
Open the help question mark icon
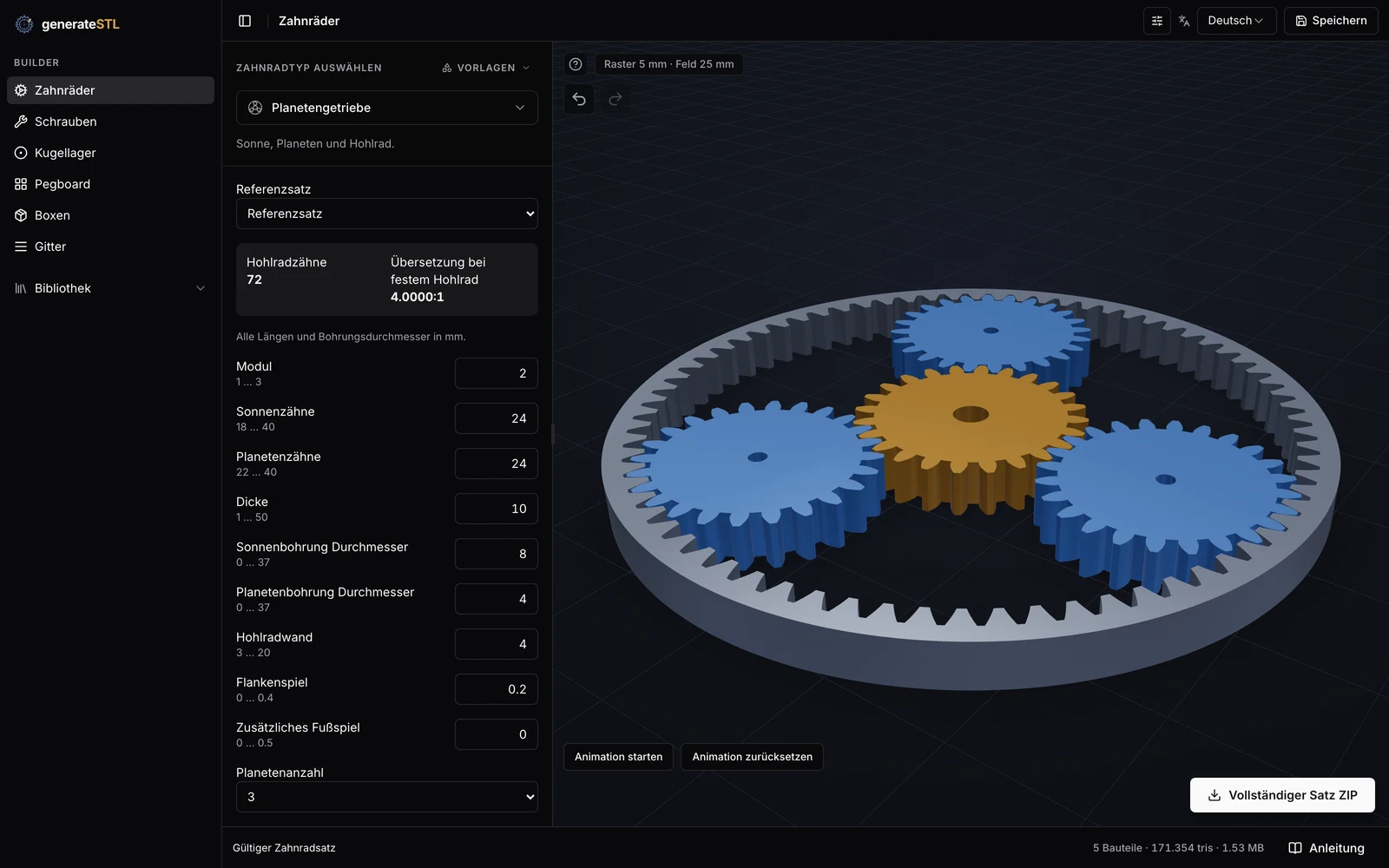pos(576,64)
